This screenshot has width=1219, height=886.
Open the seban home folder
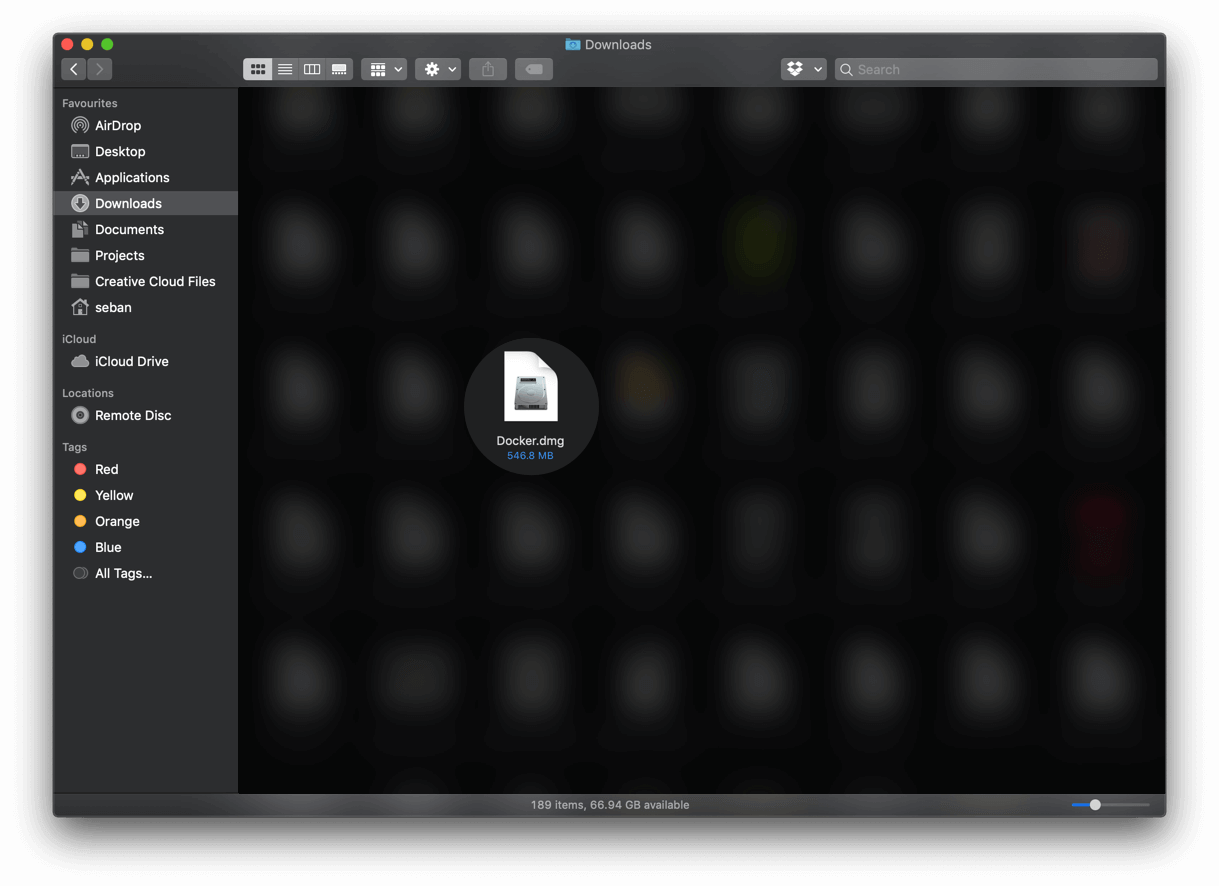[145, 307]
